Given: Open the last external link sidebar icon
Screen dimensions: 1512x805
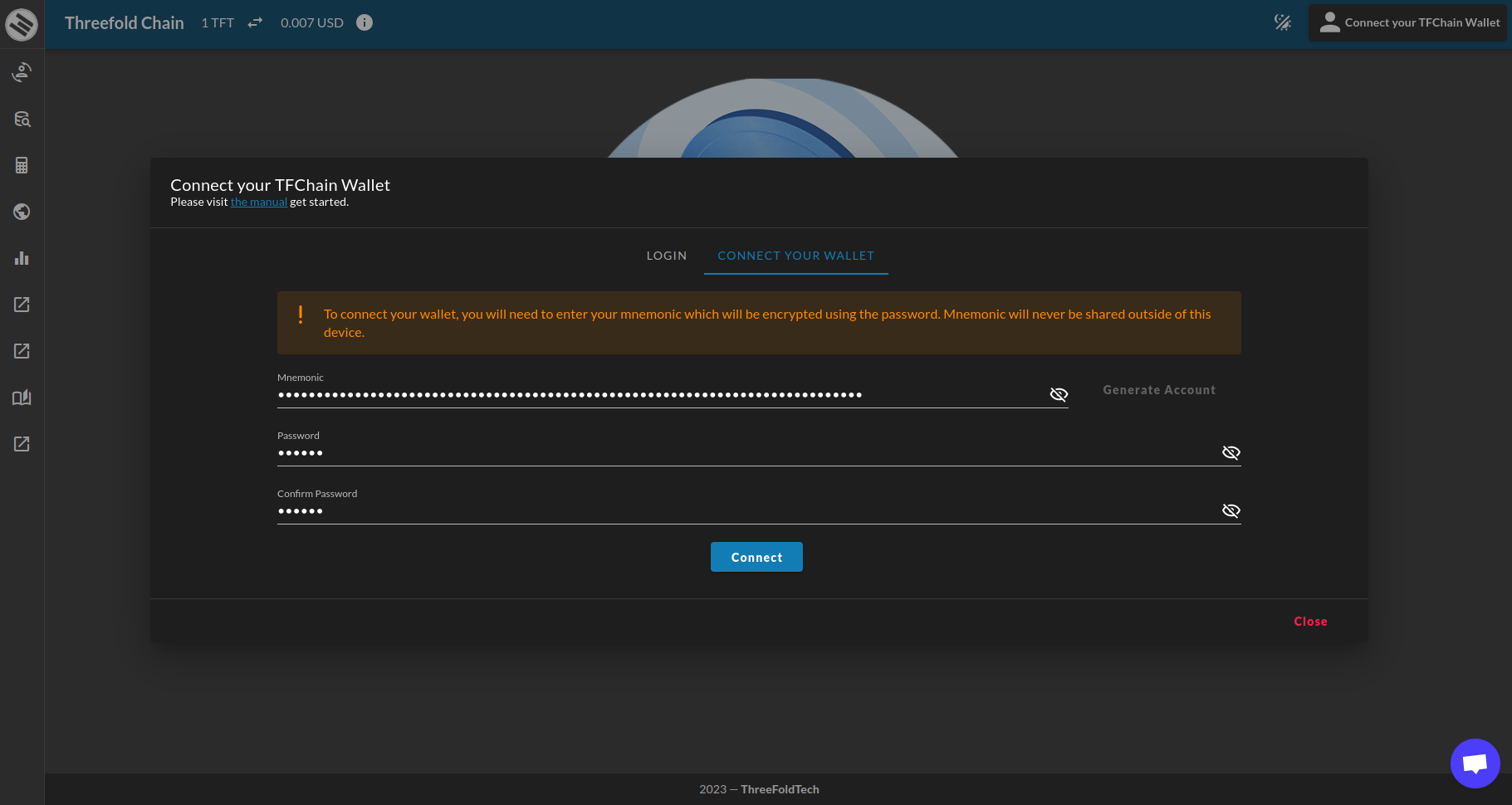Looking at the screenshot, I should pyautogui.click(x=22, y=444).
